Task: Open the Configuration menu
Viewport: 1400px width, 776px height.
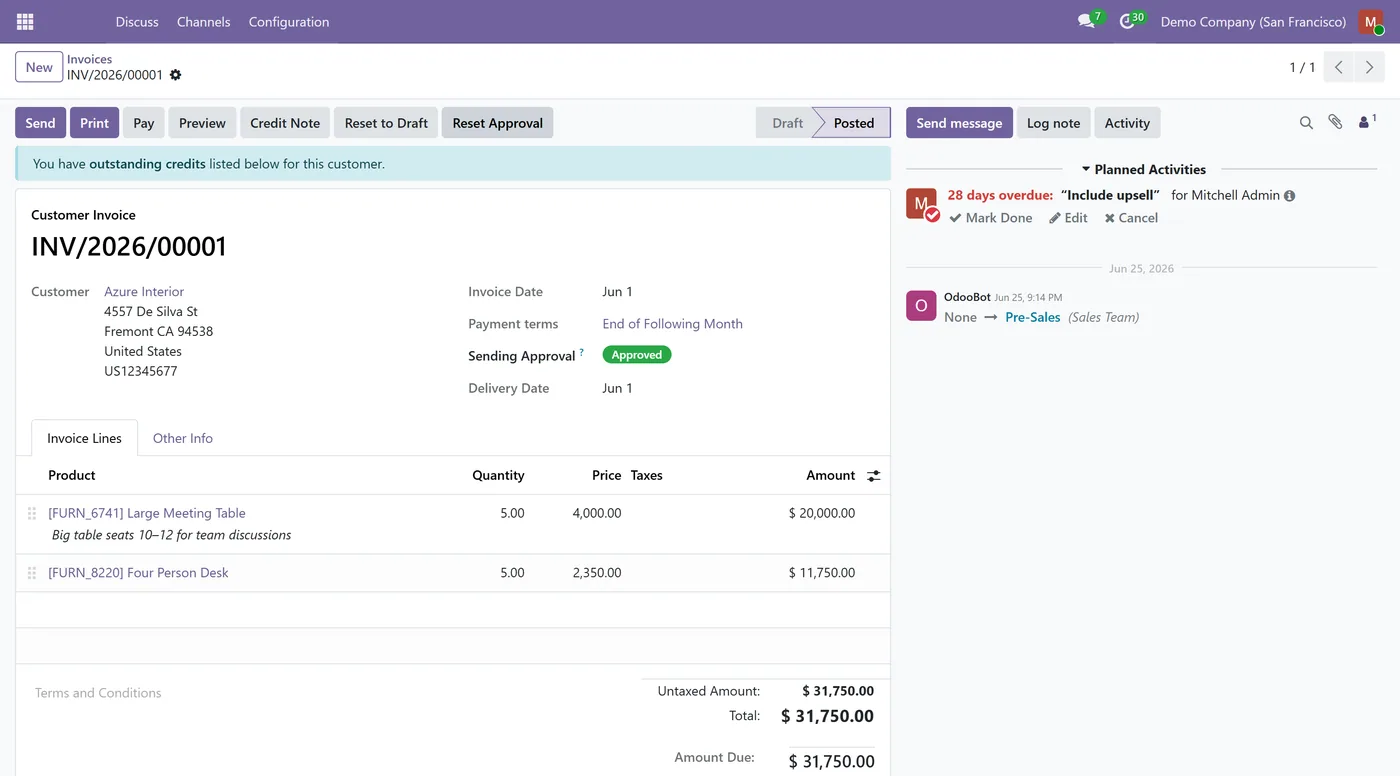Action: [289, 21]
